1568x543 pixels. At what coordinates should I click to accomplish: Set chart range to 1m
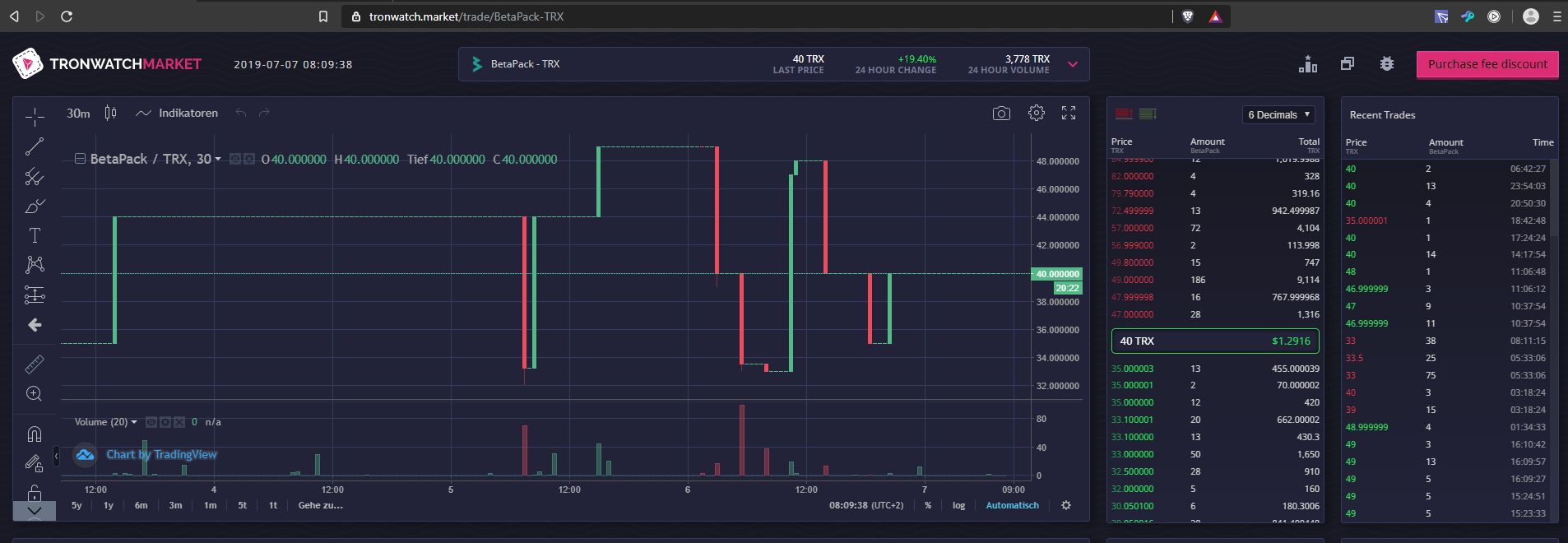click(x=211, y=505)
